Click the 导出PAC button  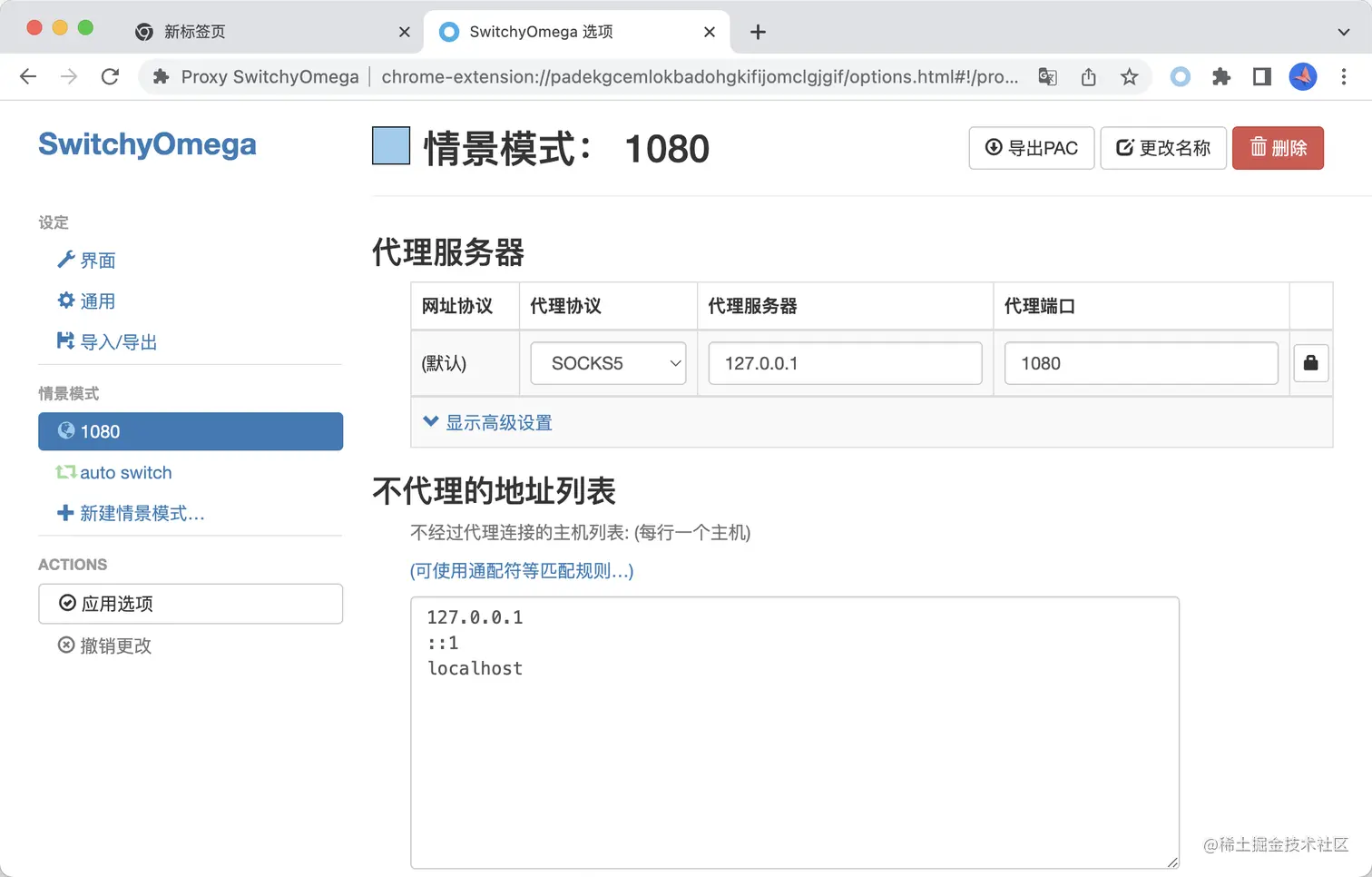1032,148
